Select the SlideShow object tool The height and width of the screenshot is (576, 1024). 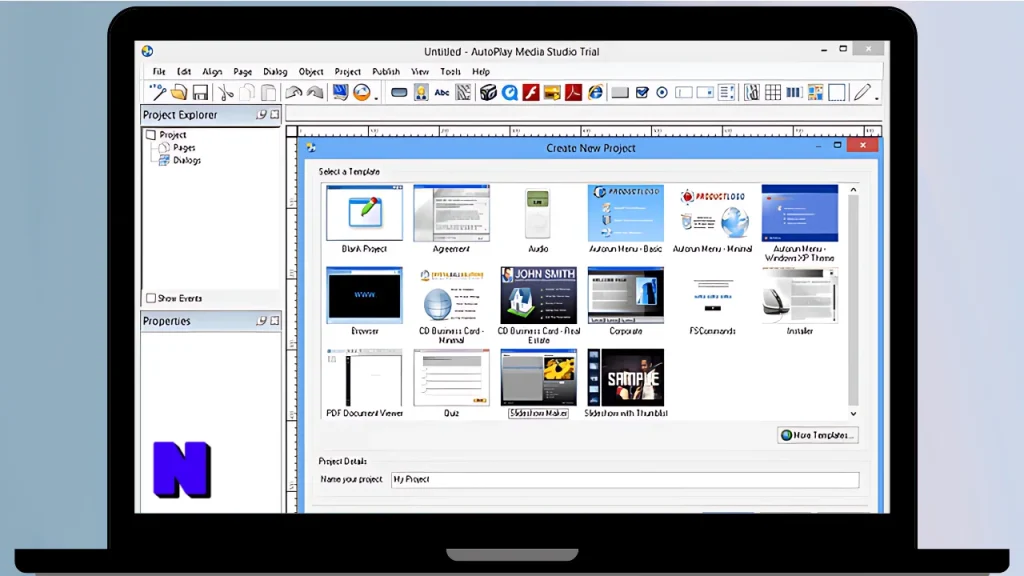coord(552,93)
